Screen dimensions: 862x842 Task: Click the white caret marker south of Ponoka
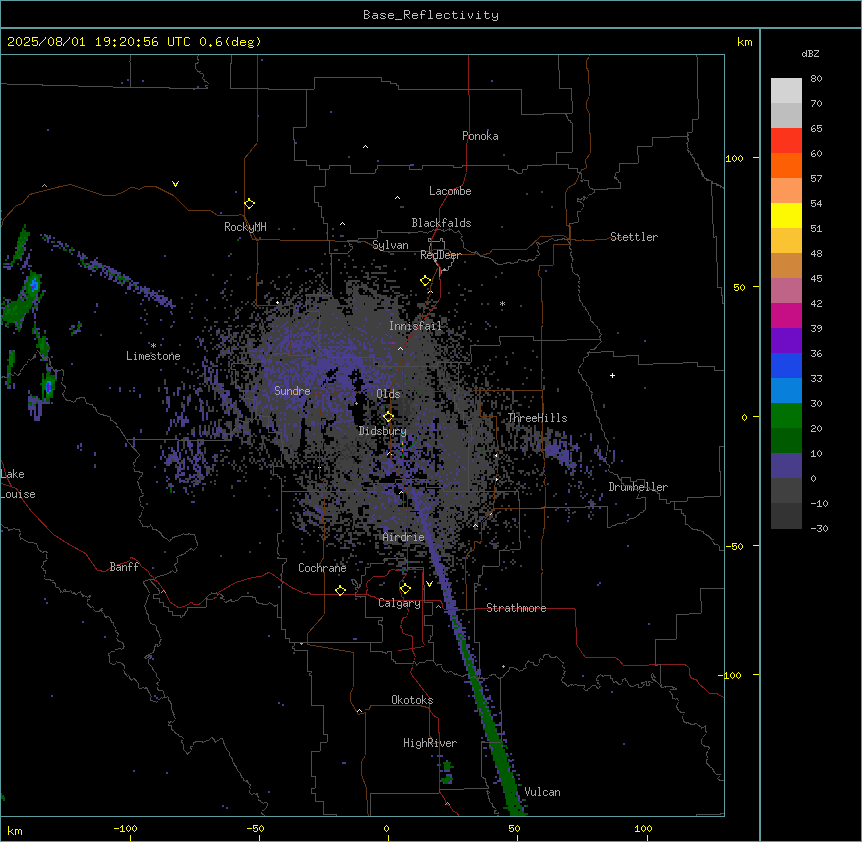coord(365,147)
